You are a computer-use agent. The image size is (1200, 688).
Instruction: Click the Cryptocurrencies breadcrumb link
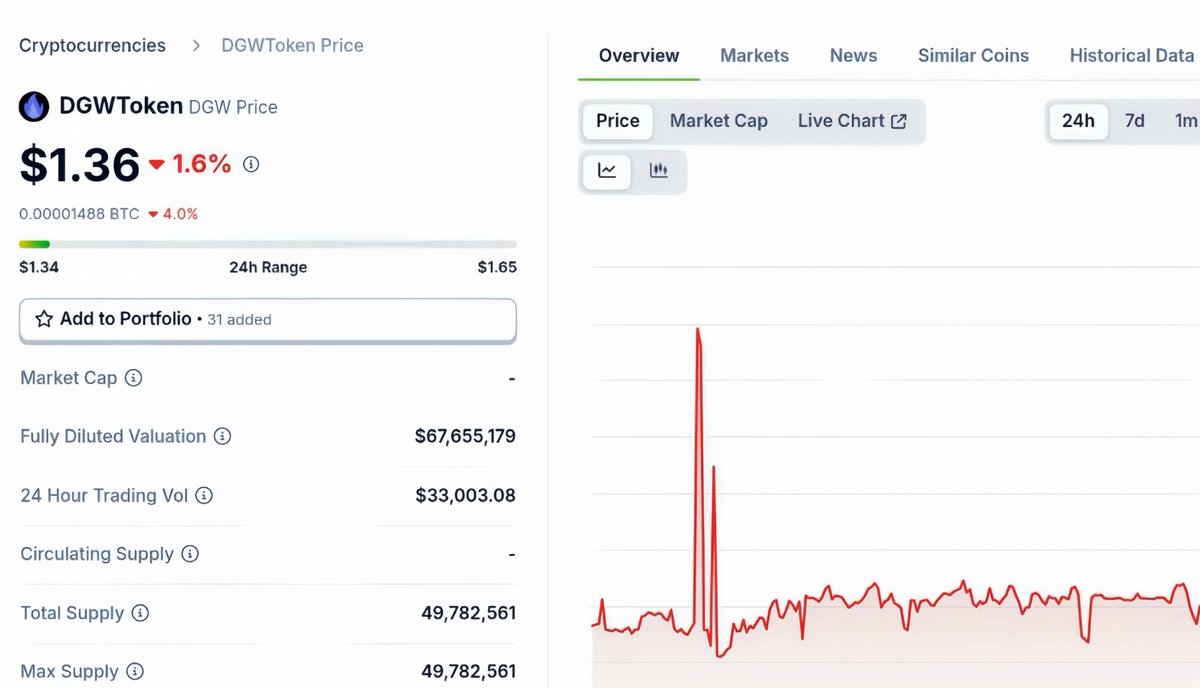92,45
